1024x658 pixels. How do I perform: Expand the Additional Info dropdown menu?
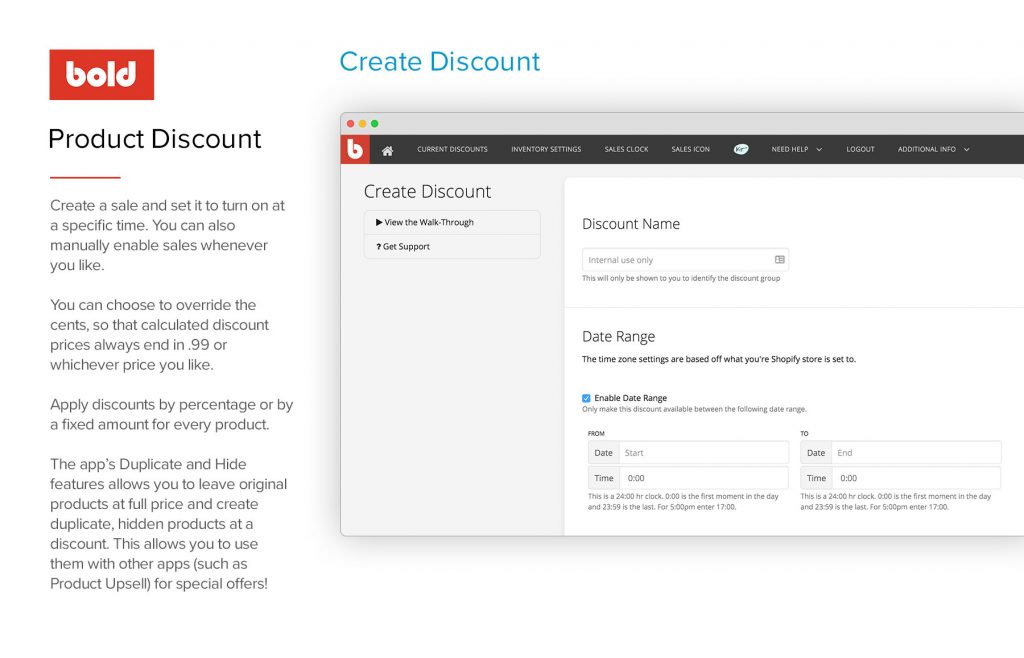(x=933, y=149)
